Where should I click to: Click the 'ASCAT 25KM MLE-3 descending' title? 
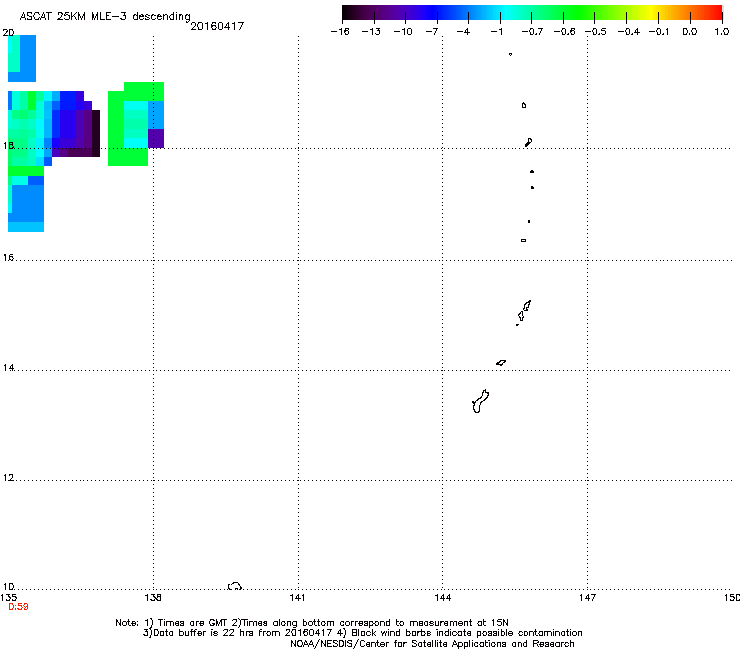pos(105,16)
